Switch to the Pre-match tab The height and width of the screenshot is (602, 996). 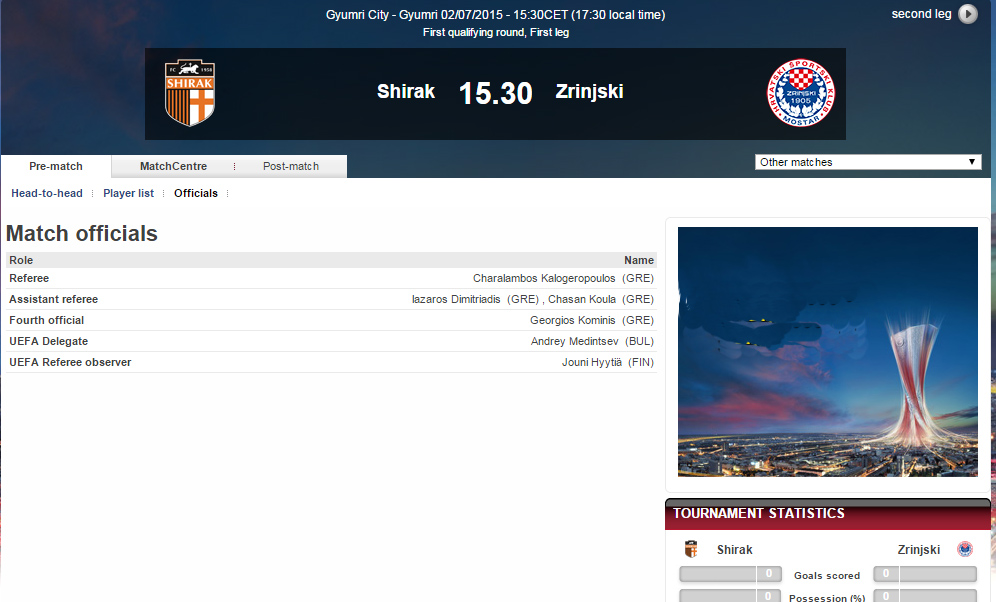[56, 166]
